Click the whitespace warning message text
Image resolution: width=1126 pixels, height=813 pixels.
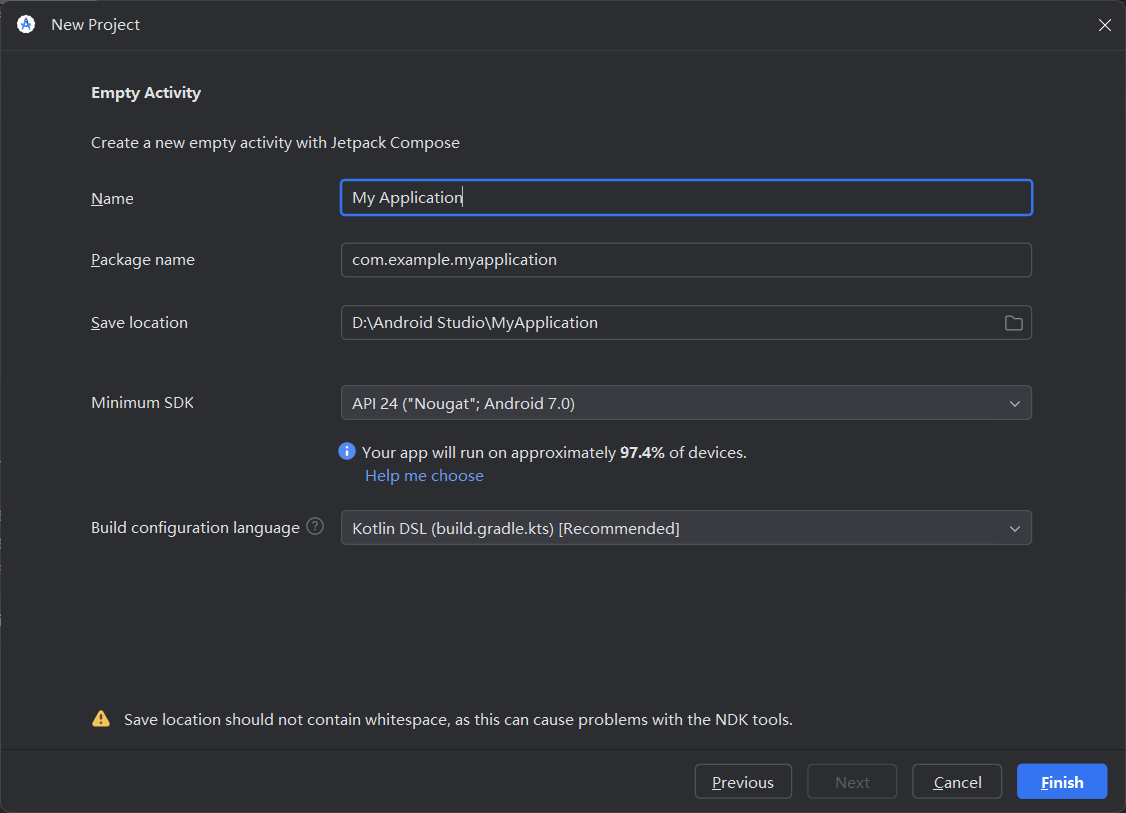[x=458, y=719]
